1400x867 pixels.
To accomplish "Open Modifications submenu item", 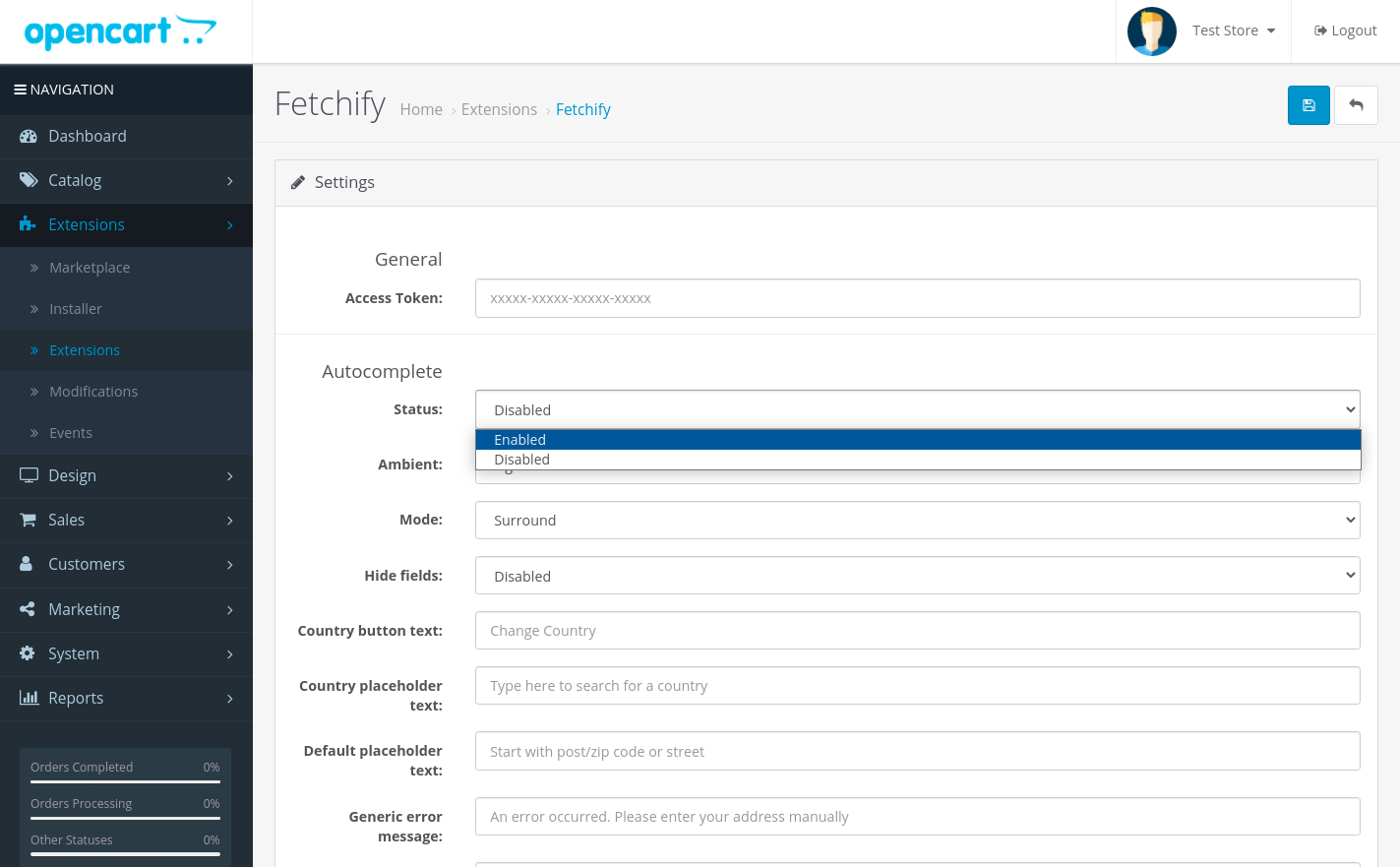I will coord(126,392).
